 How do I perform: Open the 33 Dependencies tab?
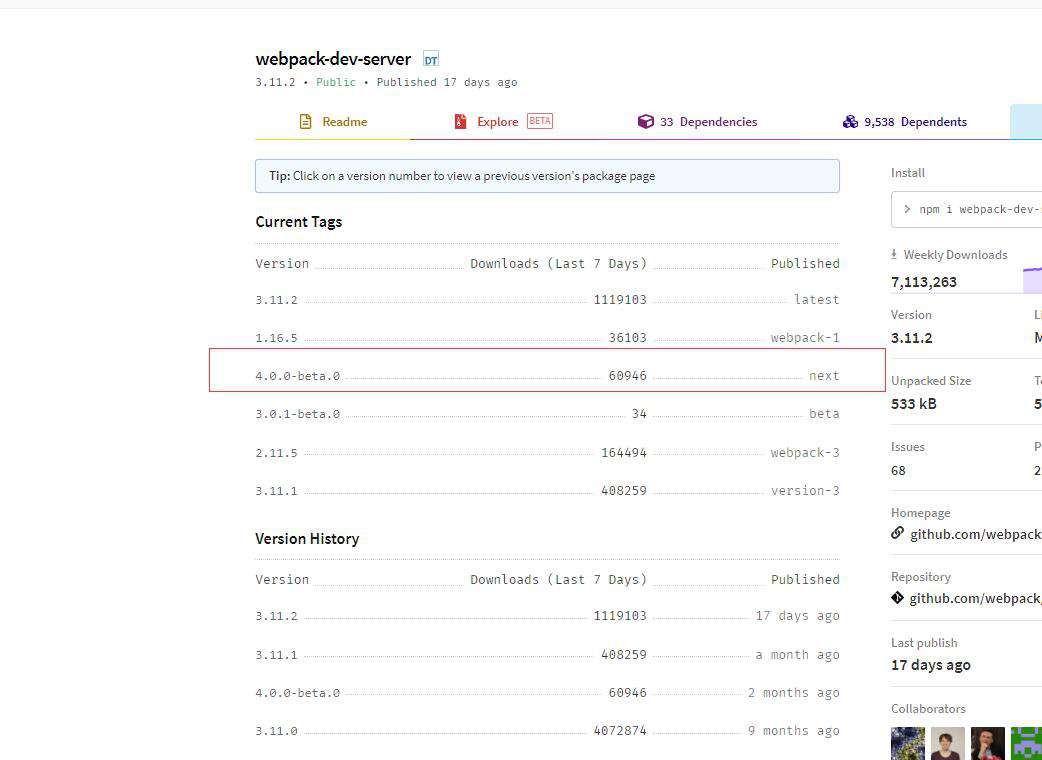(697, 122)
